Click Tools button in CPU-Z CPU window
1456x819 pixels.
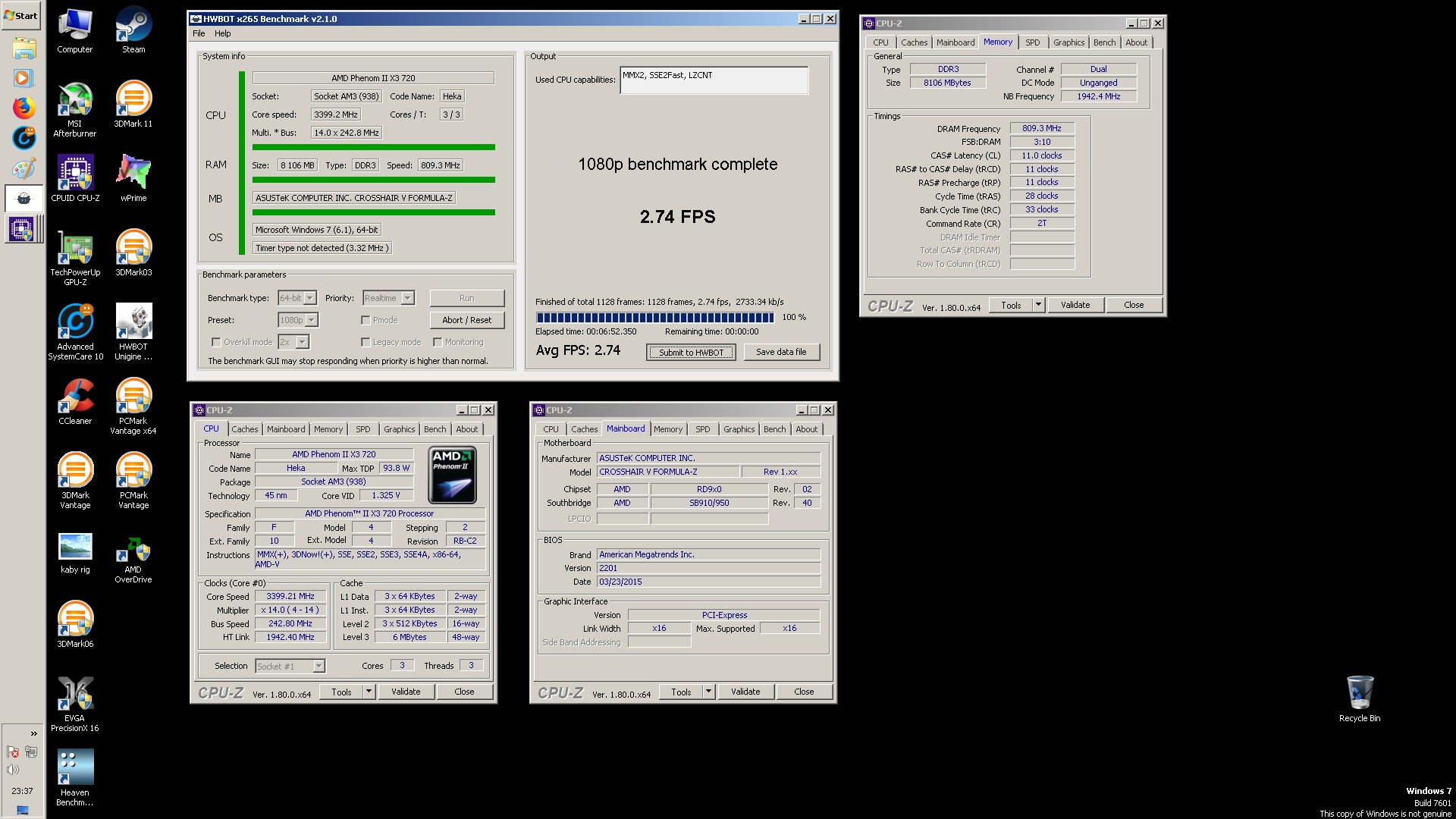tap(341, 692)
